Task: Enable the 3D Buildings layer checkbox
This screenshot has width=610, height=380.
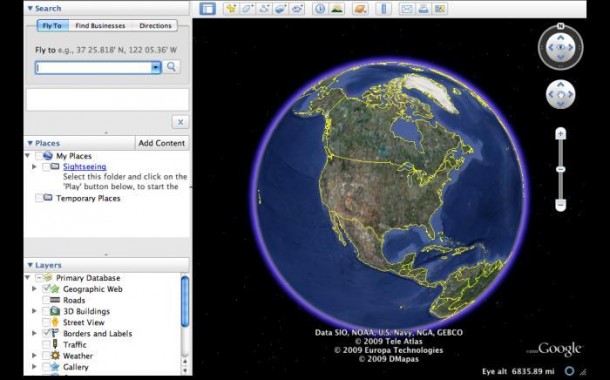Action: click(46, 311)
